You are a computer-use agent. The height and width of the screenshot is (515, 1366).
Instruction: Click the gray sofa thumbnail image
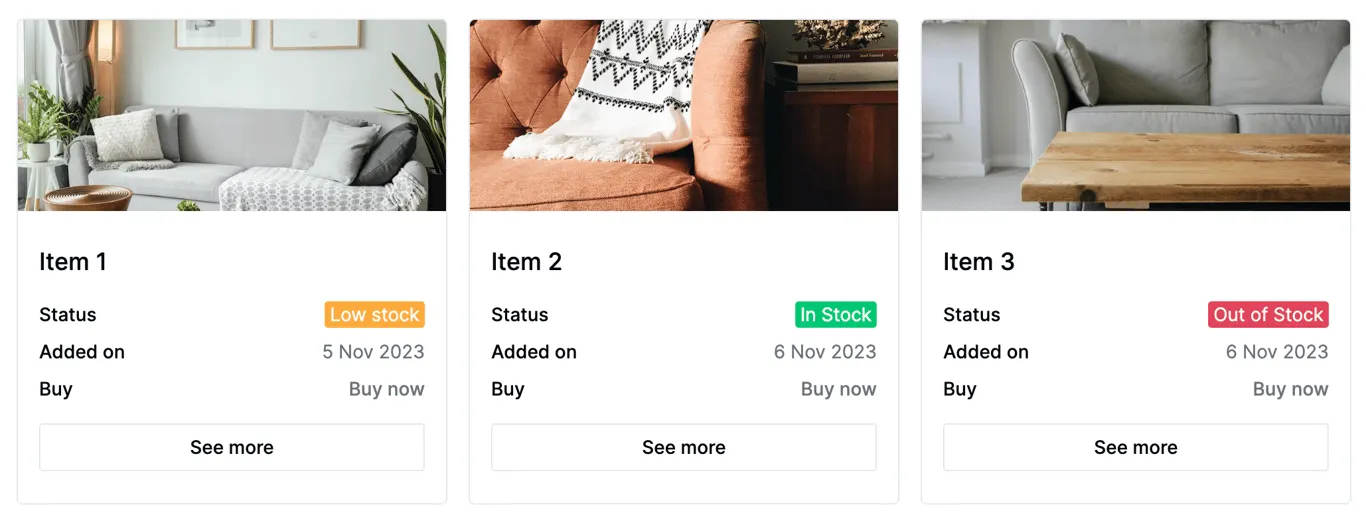[x=232, y=115]
